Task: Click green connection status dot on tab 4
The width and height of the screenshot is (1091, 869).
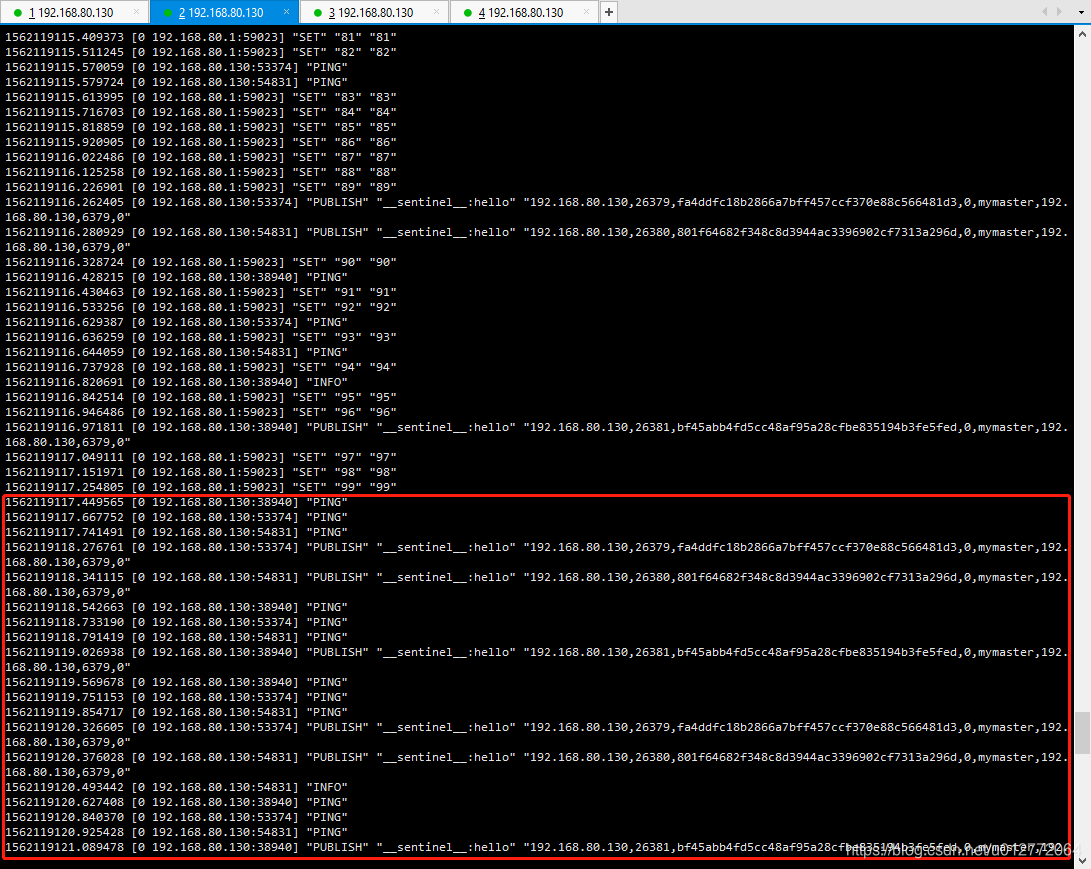Action: point(468,13)
